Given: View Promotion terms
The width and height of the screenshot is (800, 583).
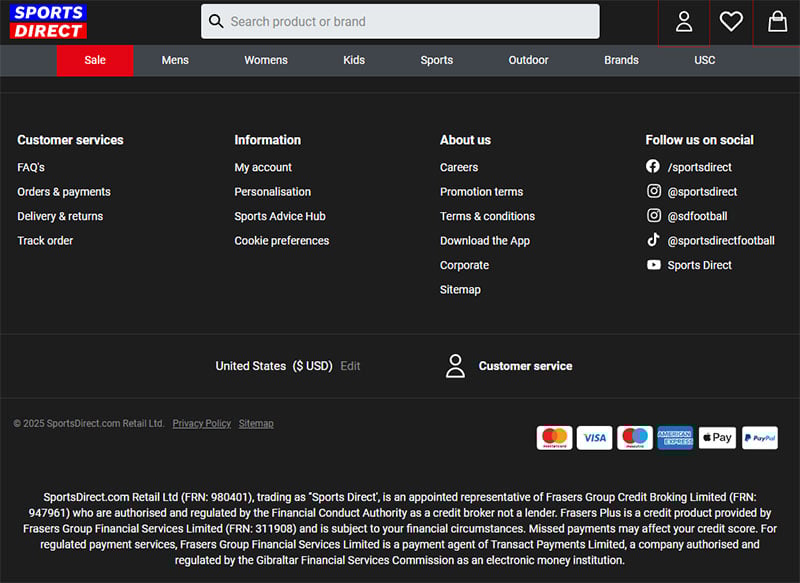Looking at the screenshot, I should click(x=481, y=192).
